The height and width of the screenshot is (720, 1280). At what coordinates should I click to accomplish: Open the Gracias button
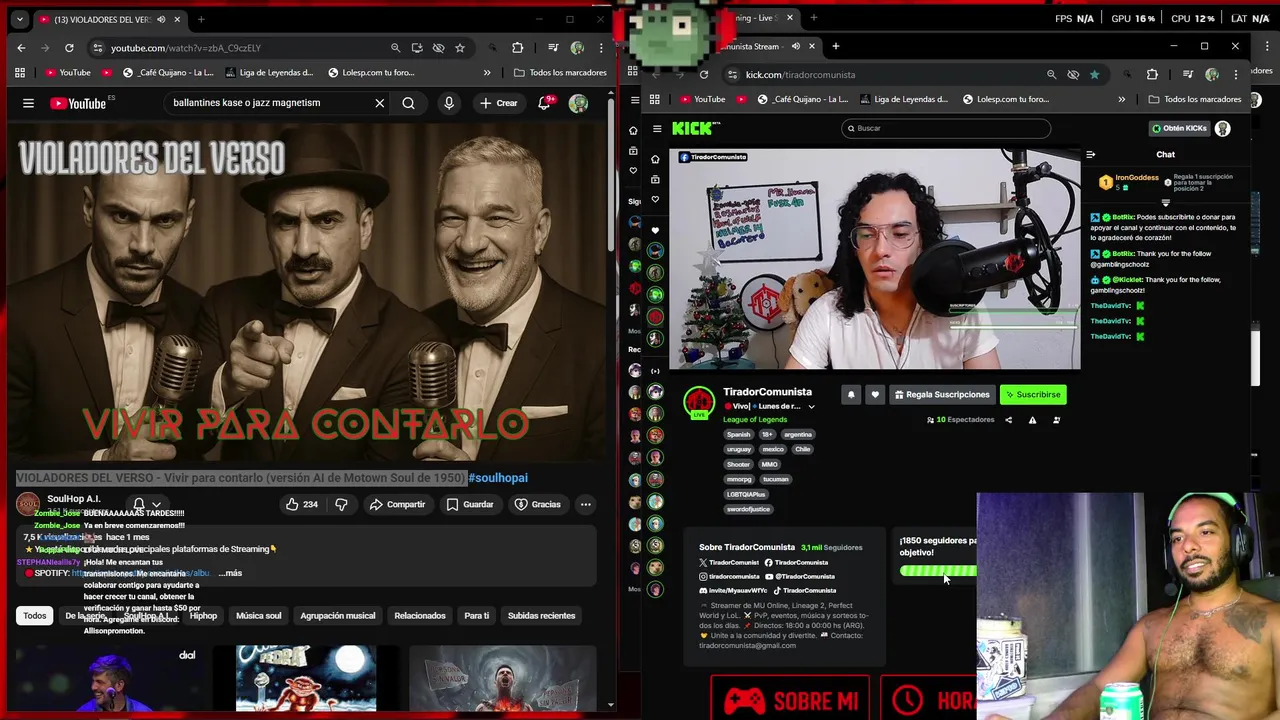pos(538,504)
